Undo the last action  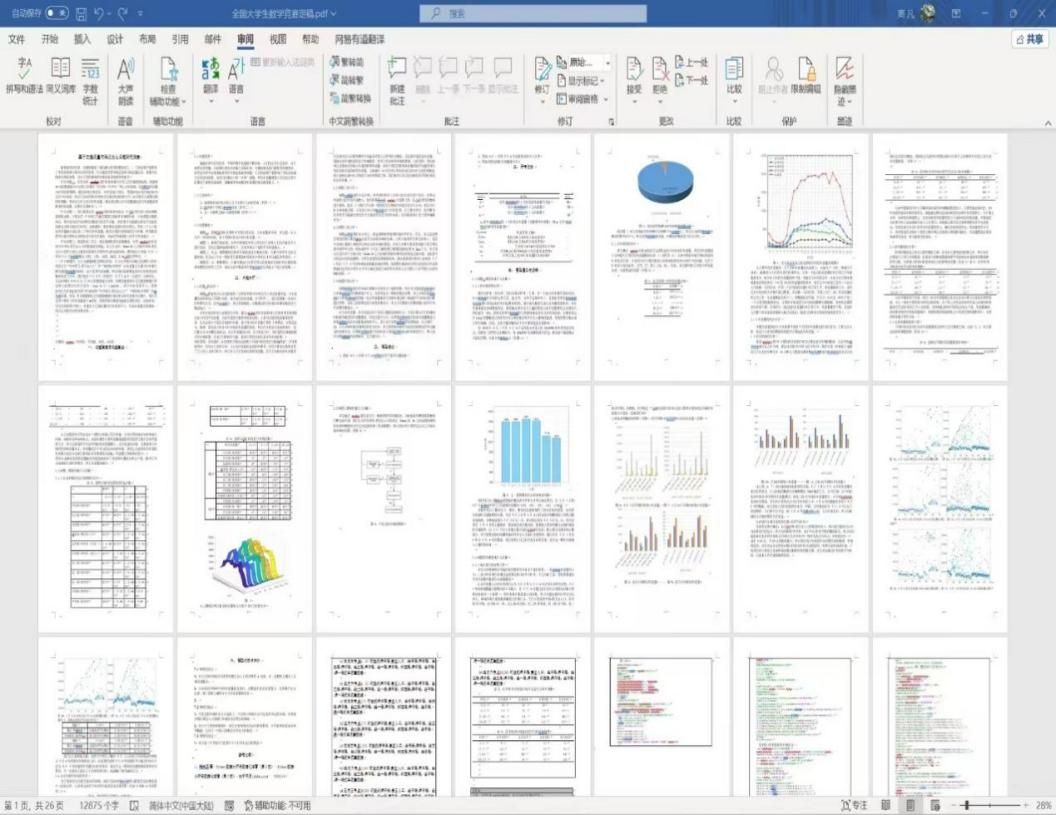pos(100,13)
